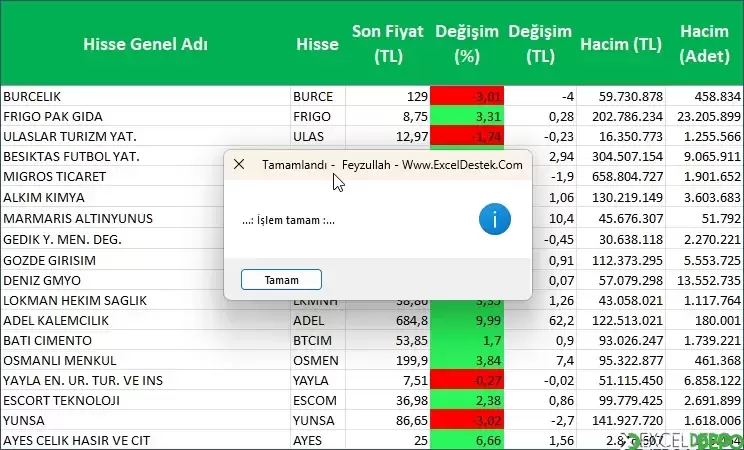Click the BTCIM ticker cell
This screenshot has width=744, height=450.
318,340
